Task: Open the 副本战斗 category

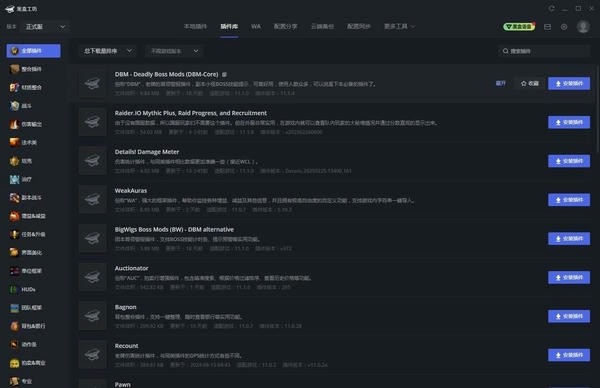Action: pos(33,198)
